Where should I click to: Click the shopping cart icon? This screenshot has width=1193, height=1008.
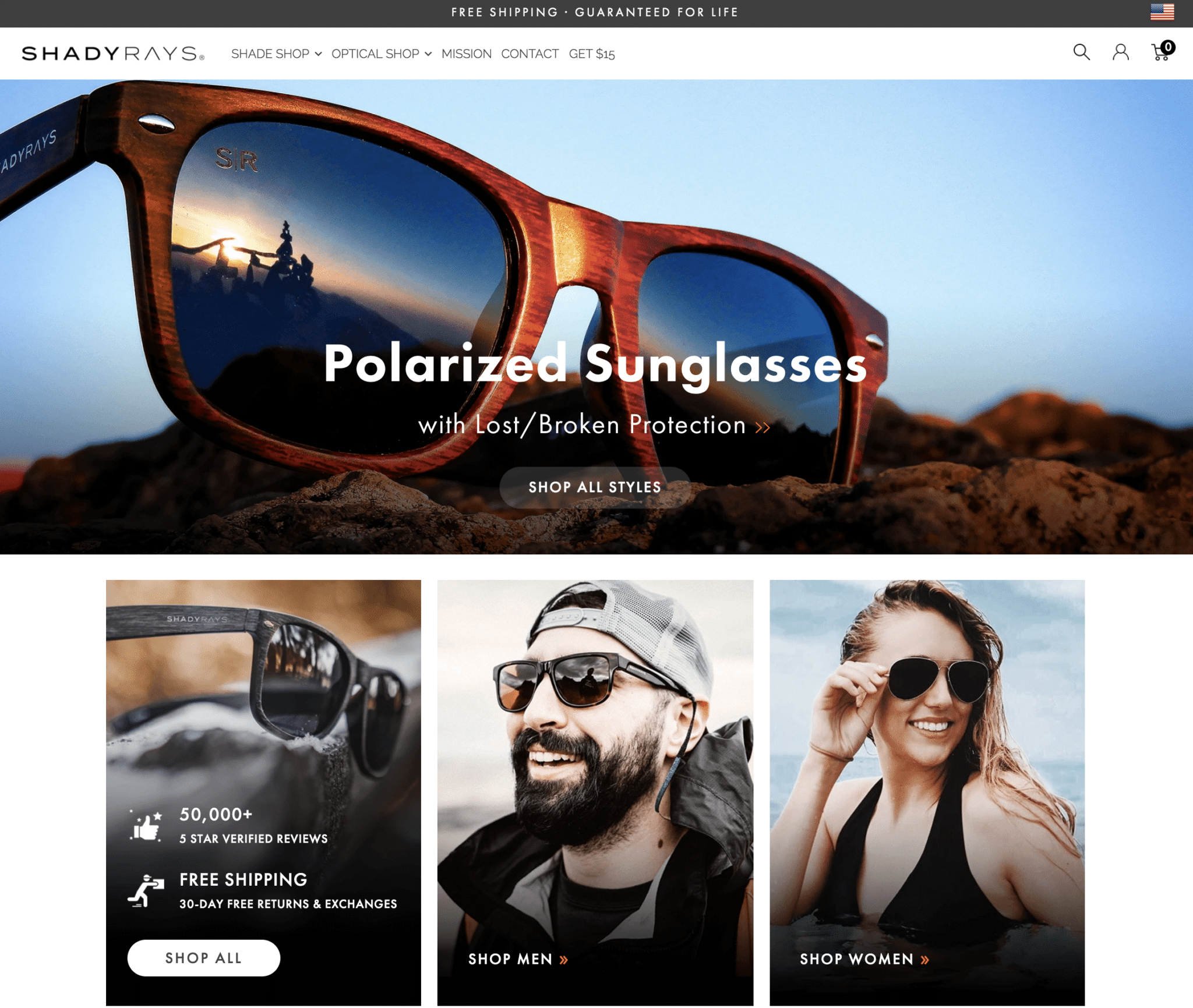[1160, 53]
